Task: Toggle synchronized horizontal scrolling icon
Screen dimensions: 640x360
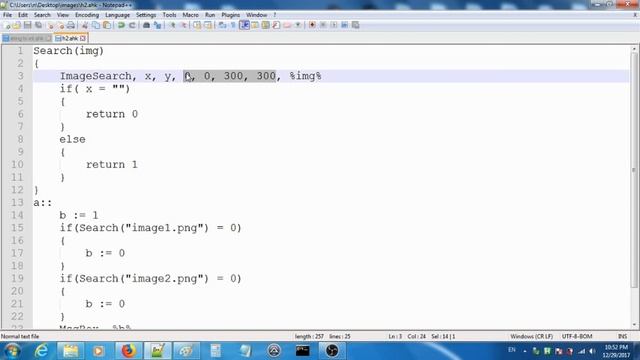Action: pos(208,25)
